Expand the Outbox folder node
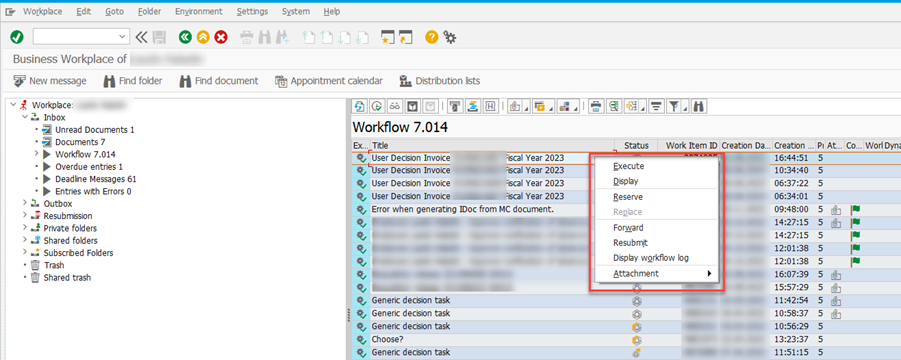Image resolution: width=901 pixels, height=360 pixels. point(25,203)
